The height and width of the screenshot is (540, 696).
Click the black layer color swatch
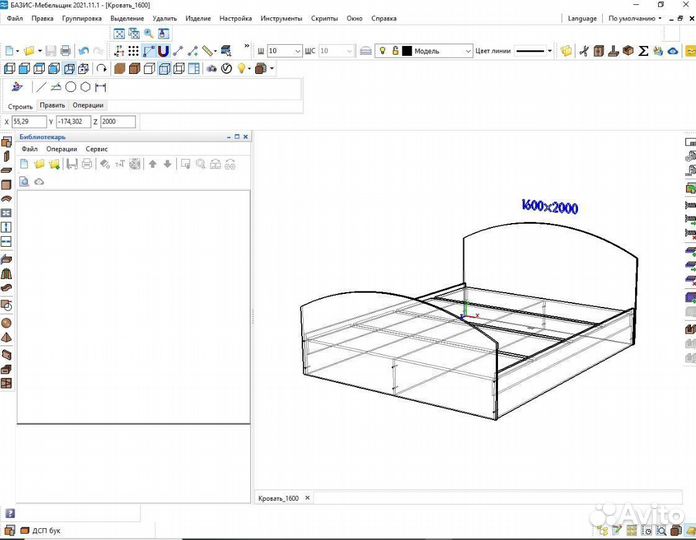click(407, 50)
